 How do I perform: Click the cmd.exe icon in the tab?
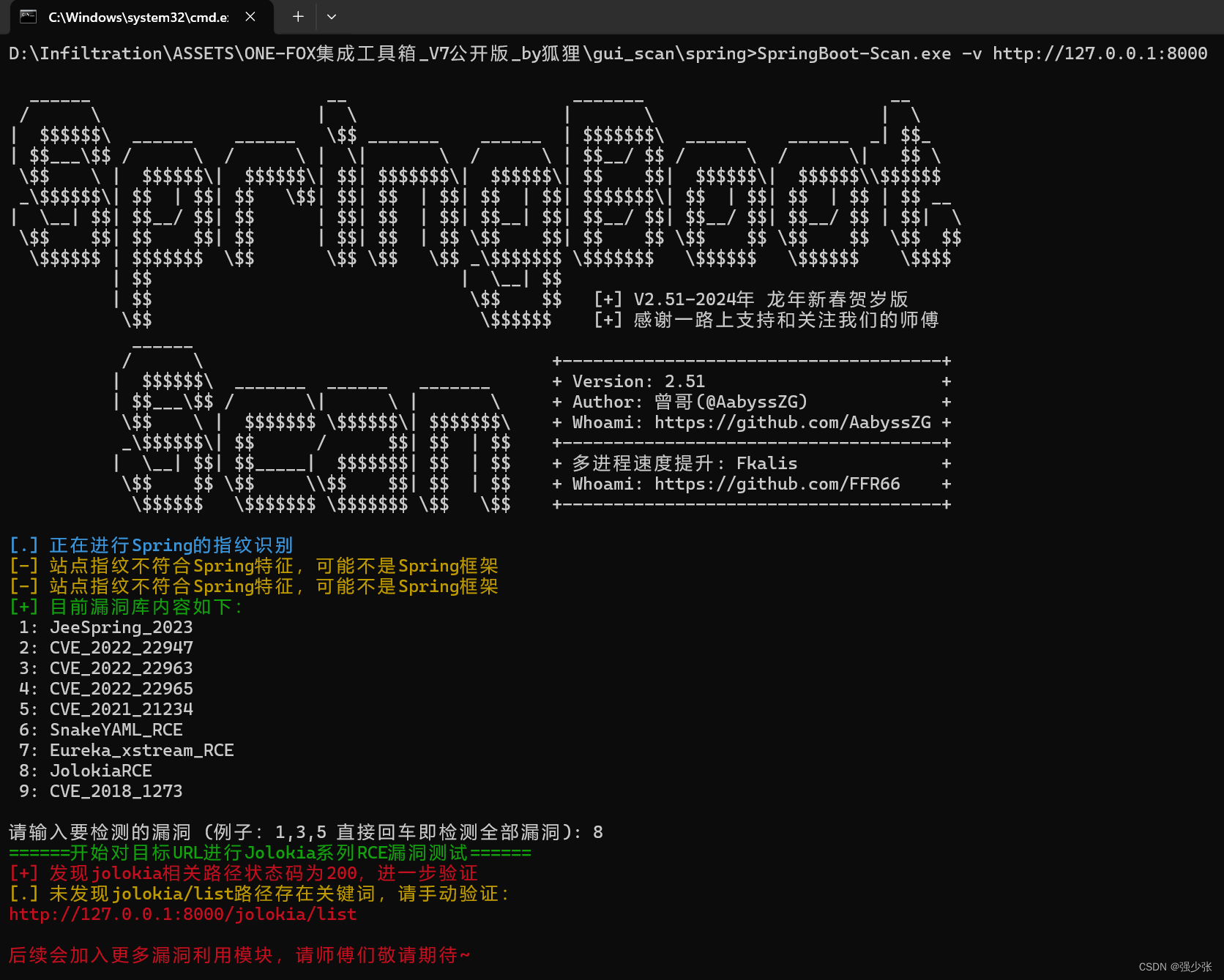pyautogui.click(x=28, y=16)
